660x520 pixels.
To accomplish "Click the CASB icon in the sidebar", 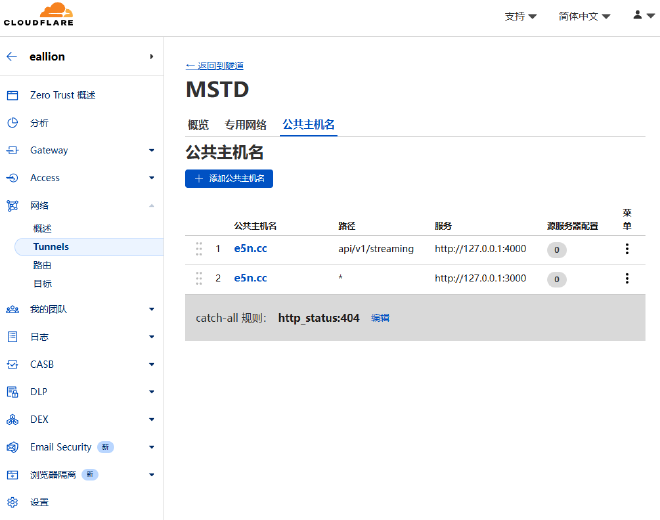I will pyautogui.click(x=13, y=364).
